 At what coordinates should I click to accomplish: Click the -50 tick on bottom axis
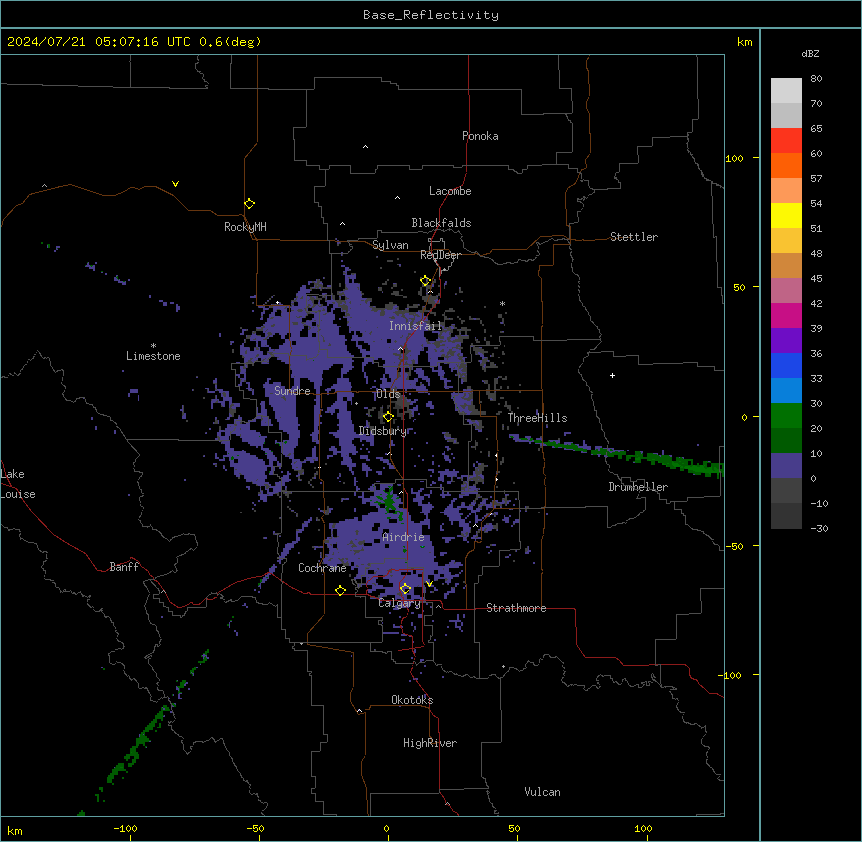[x=255, y=828]
